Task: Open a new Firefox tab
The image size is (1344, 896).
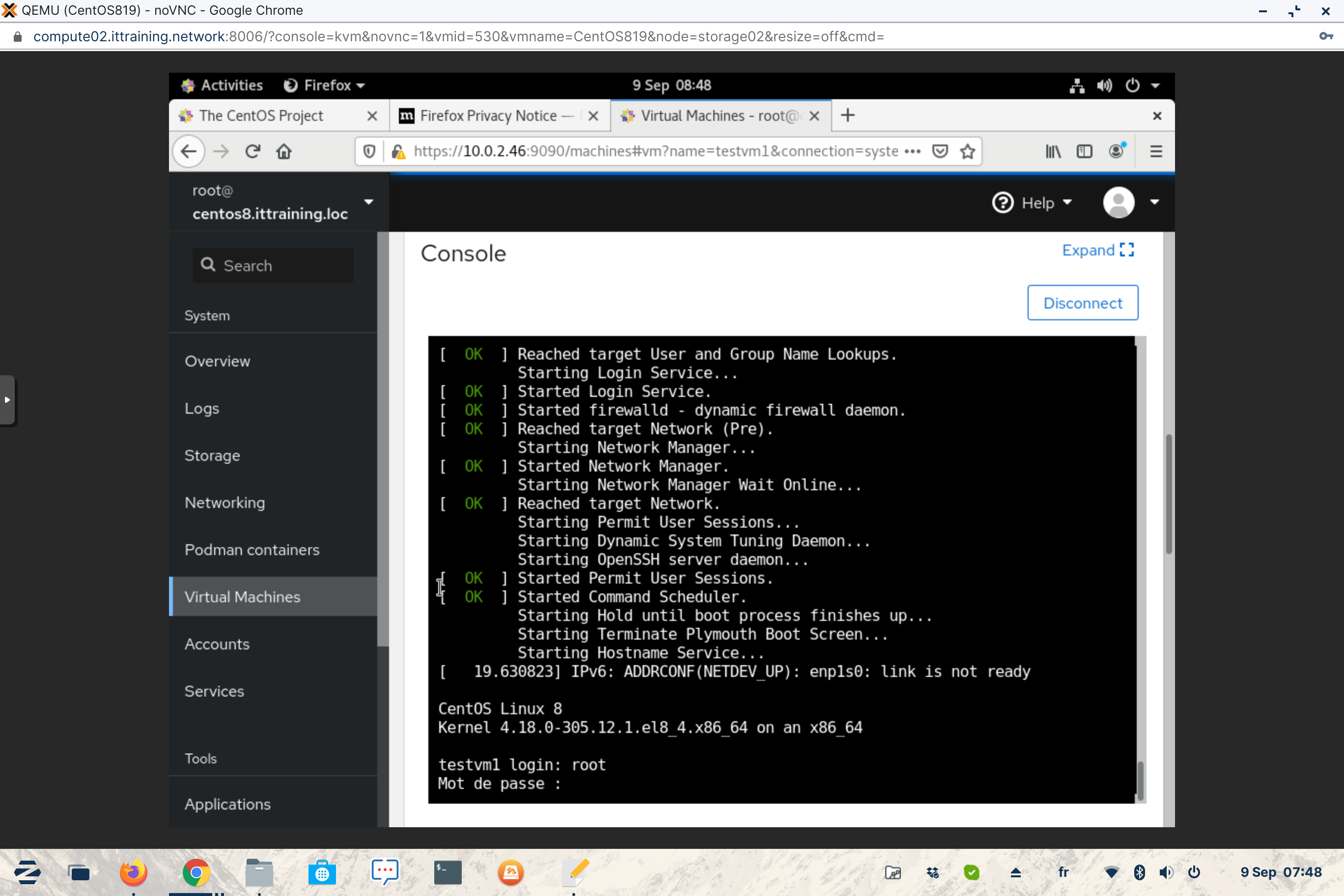Action: click(848, 115)
